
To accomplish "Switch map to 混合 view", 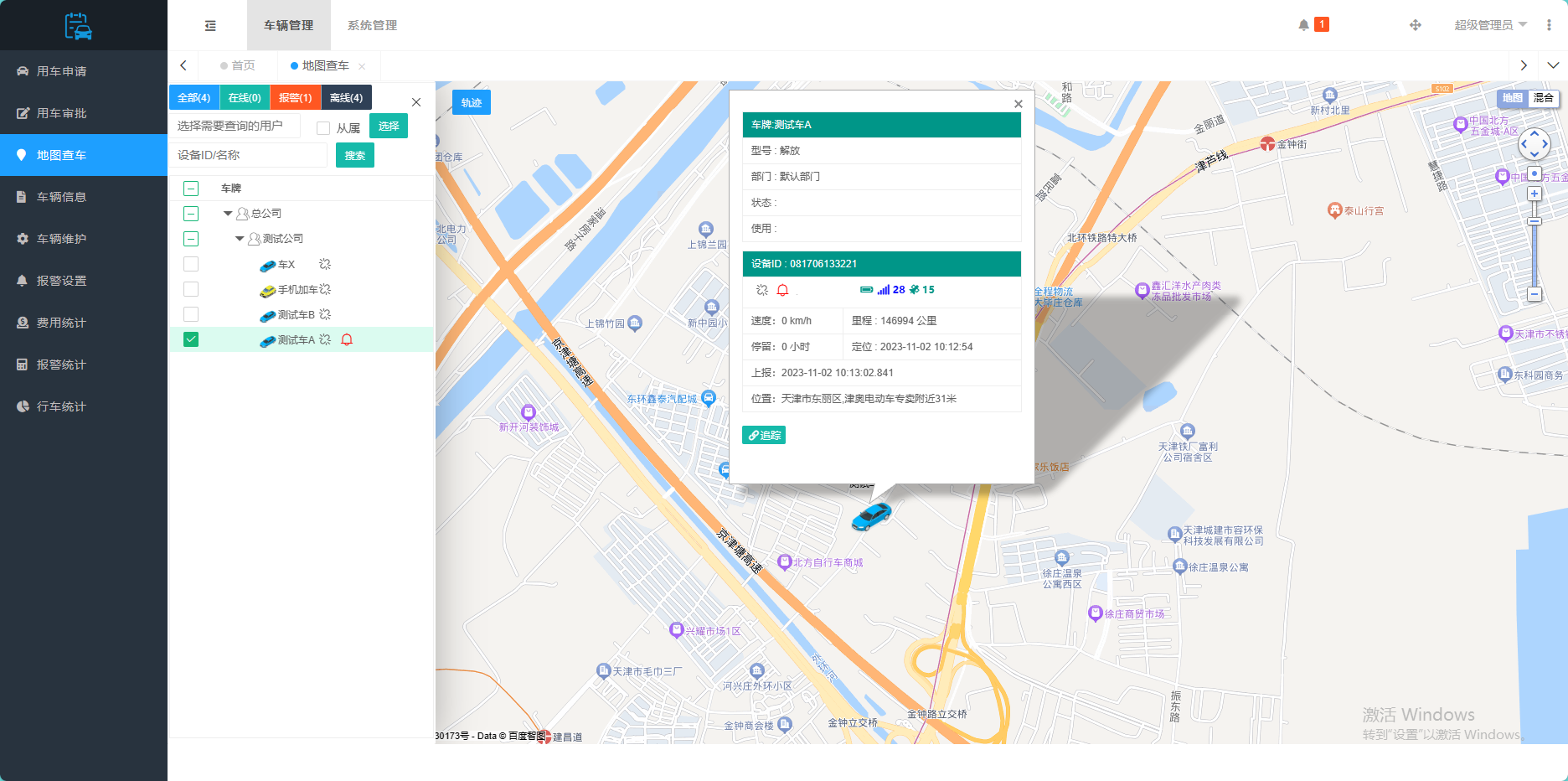I will pos(1544,98).
